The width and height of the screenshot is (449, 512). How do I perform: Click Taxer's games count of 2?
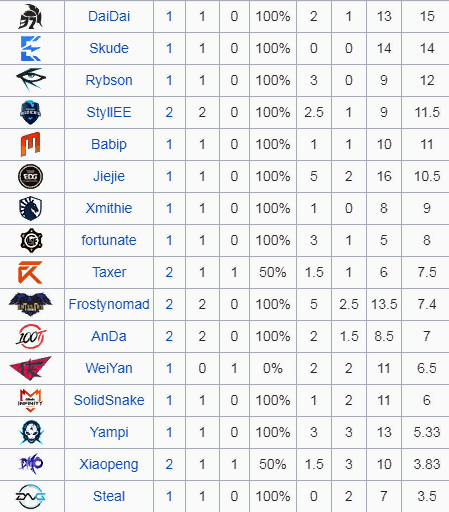(x=169, y=272)
